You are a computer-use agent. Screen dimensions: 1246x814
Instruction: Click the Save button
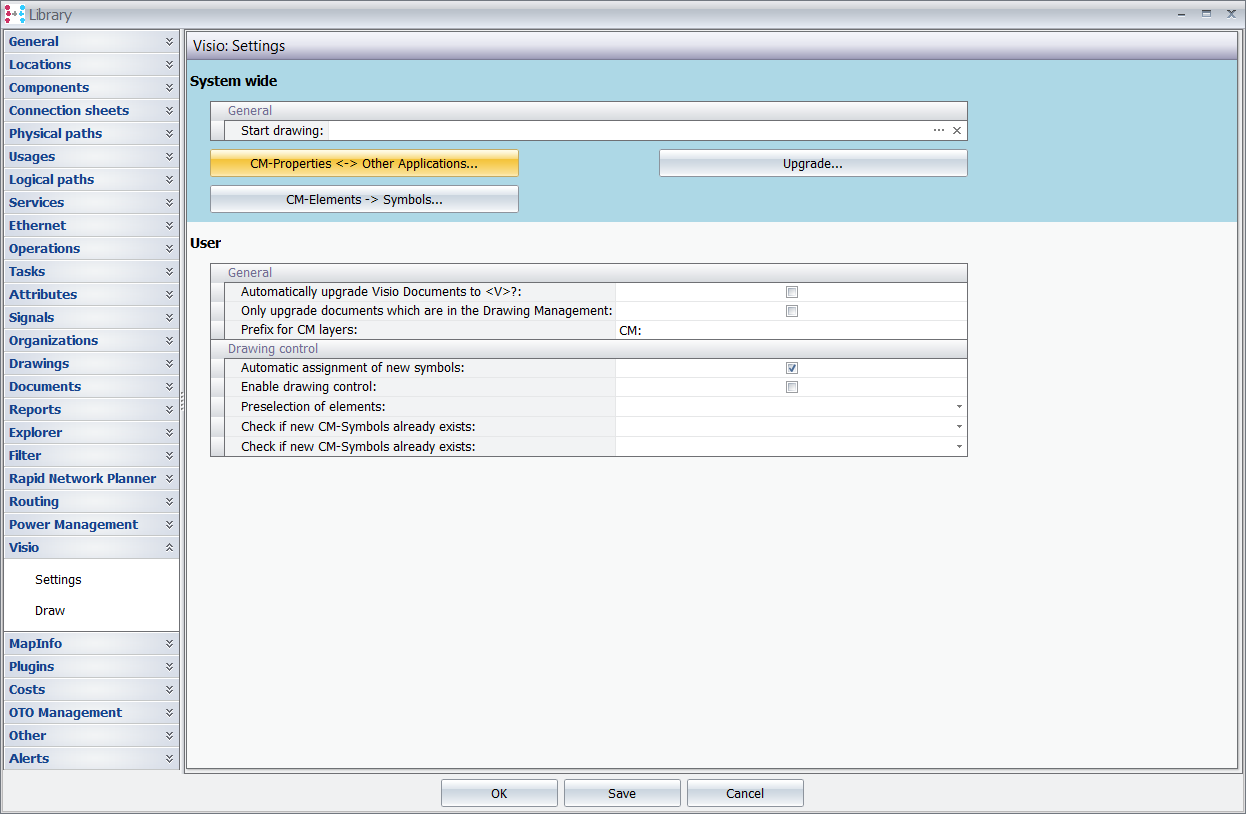(622, 794)
